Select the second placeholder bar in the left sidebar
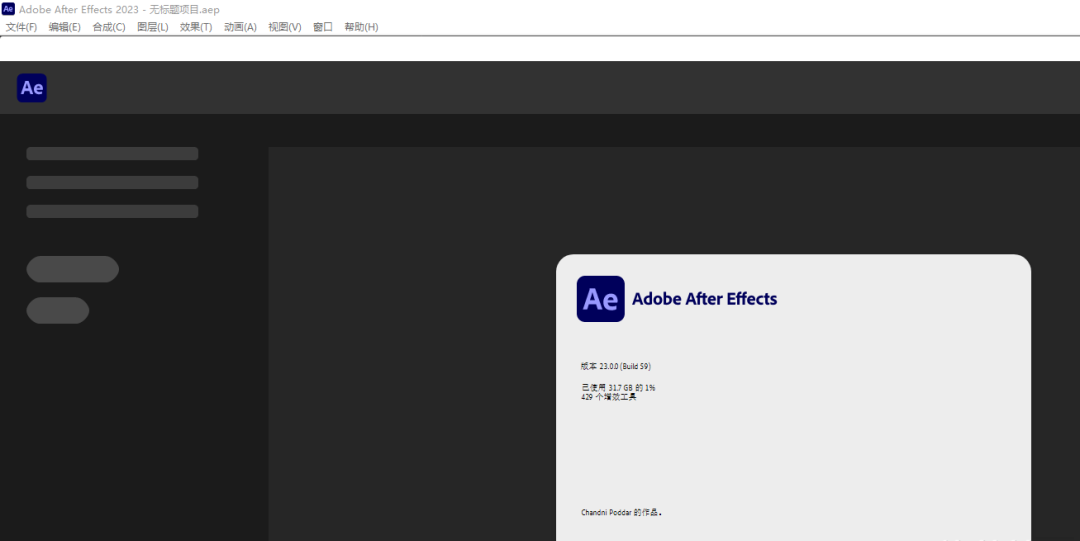 point(112,183)
